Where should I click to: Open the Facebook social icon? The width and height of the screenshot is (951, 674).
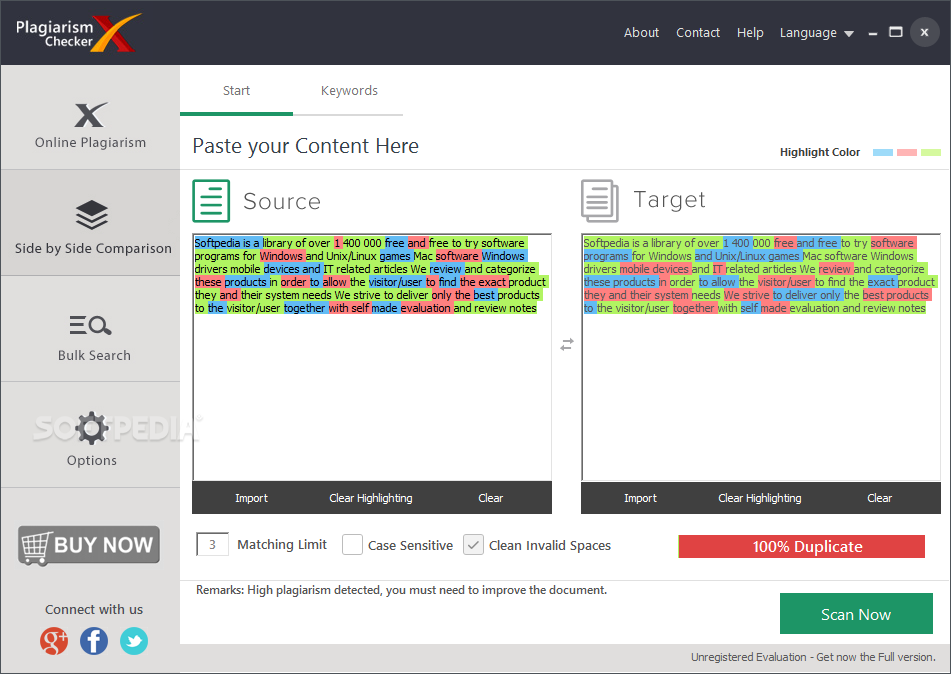click(x=94, y=641)
